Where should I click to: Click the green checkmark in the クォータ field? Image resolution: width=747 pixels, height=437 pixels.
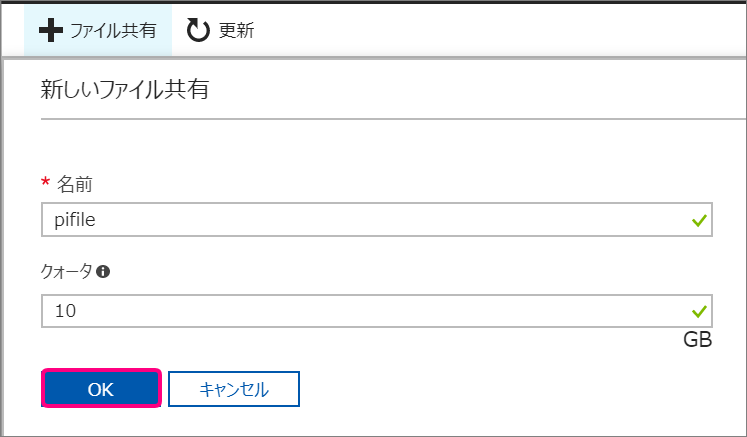pyautogui.click(x=699, y=312)
